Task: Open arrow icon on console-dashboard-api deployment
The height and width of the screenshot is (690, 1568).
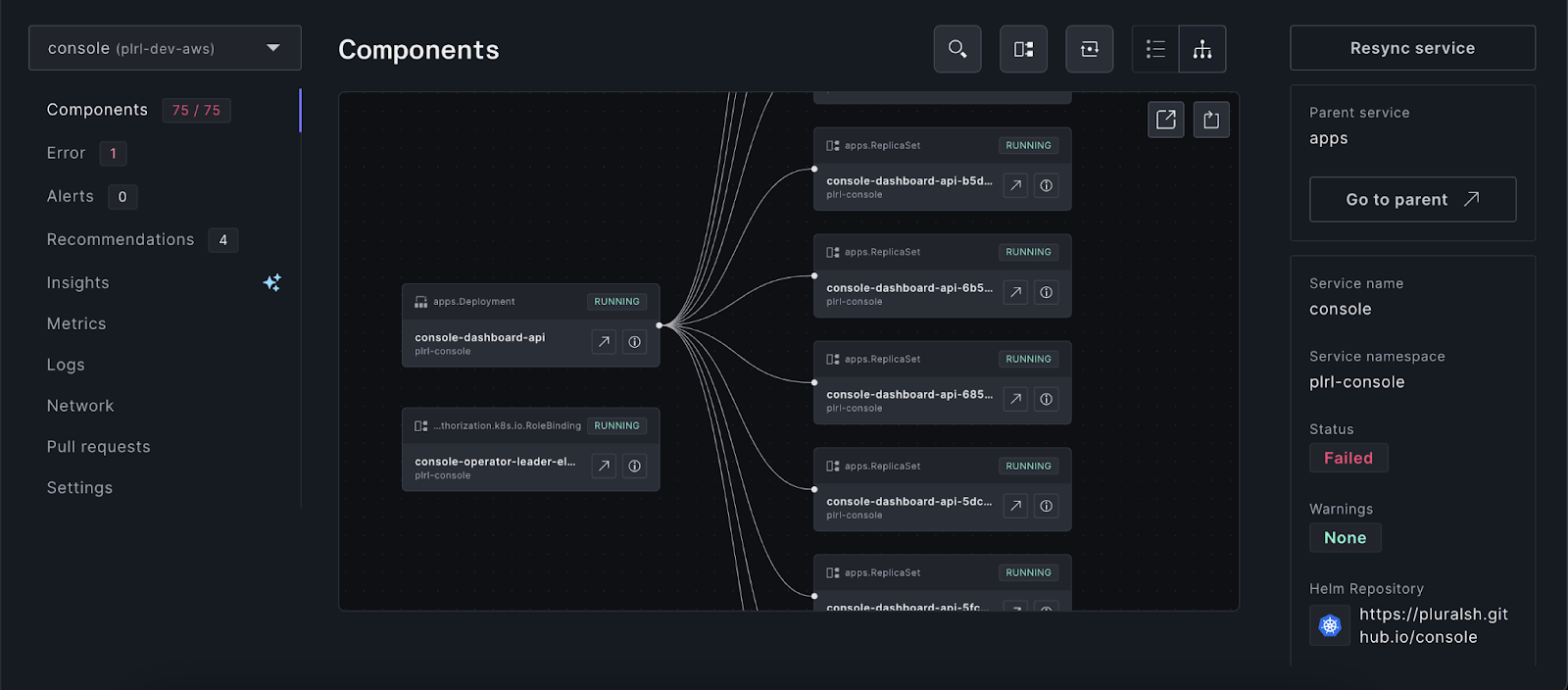Action: [604, 342]
